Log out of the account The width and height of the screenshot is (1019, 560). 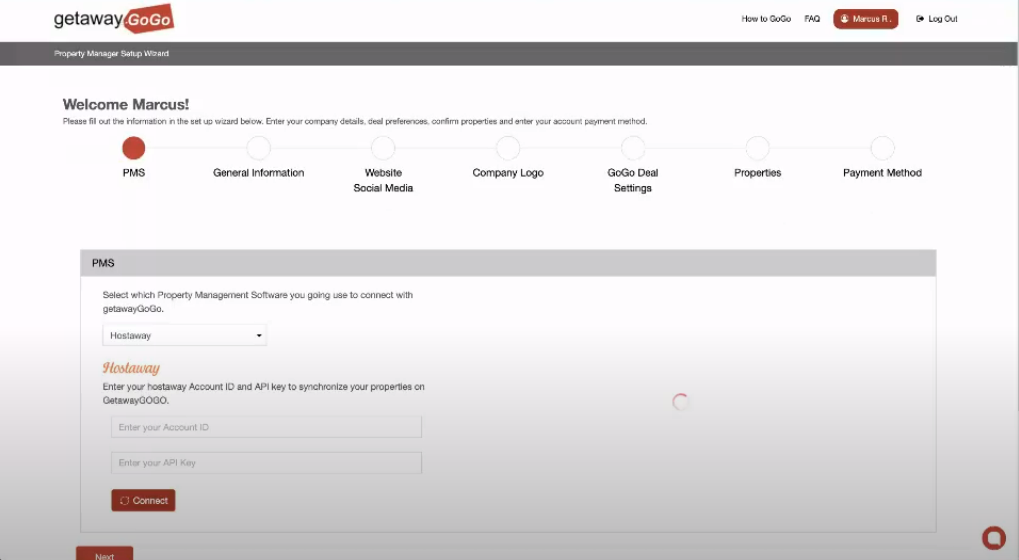click(x=936, y=19)
